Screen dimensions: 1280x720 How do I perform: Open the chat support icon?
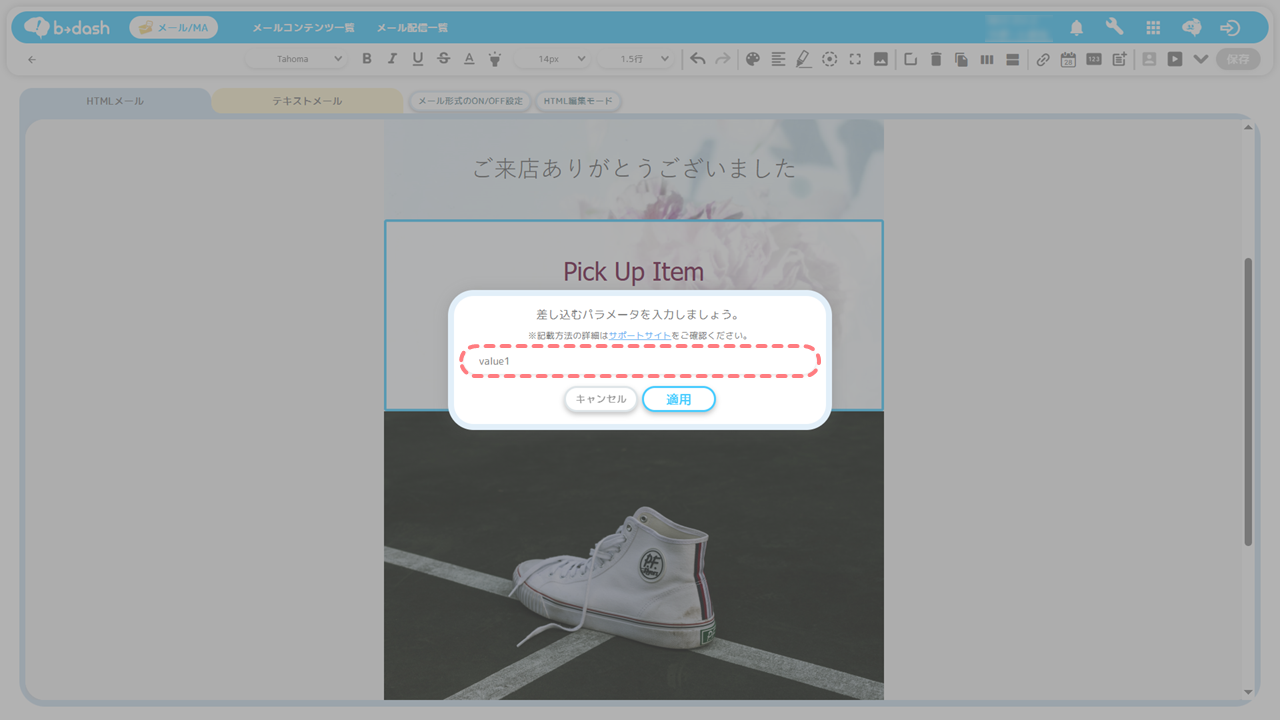click(1191, 28)
